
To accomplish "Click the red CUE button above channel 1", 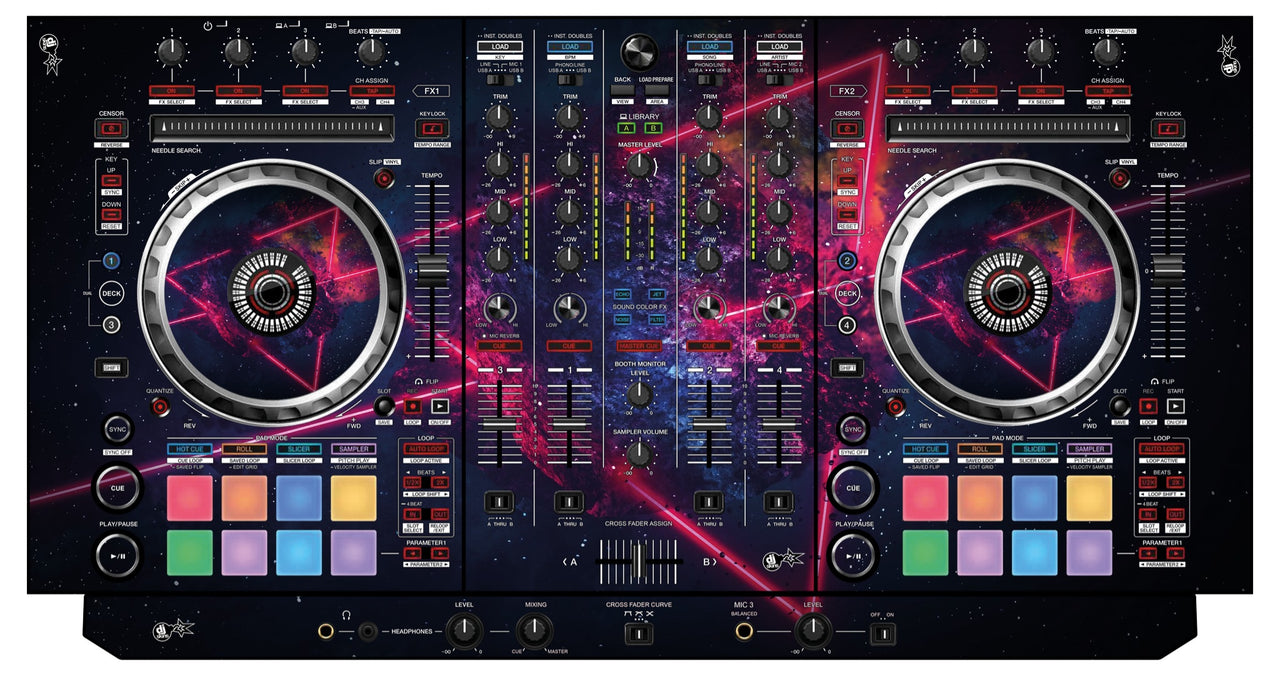I will click(569, 346).
